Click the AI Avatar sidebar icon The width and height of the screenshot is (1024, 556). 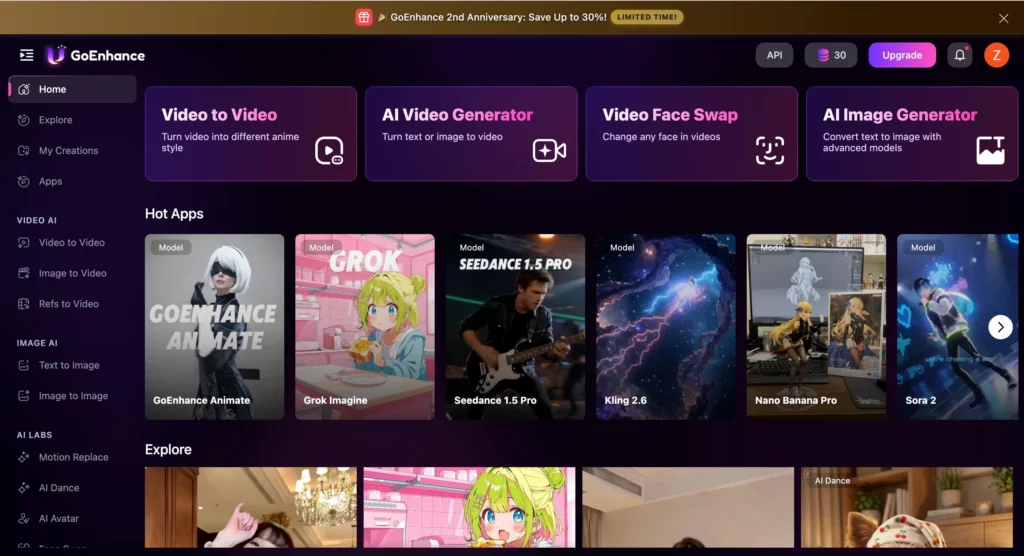(24, 519)
